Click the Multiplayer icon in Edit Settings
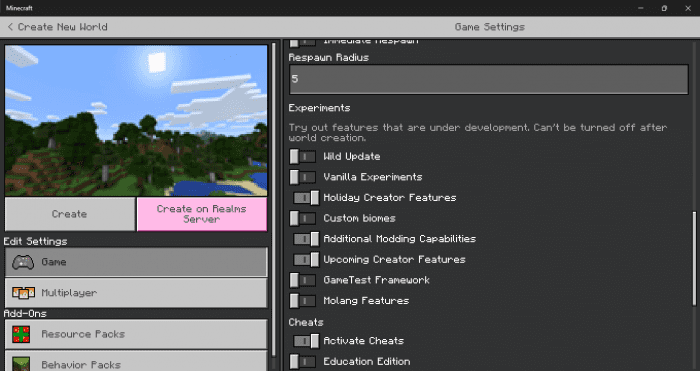700x371 pixels. pyautogui.click(x=23, y=293)
